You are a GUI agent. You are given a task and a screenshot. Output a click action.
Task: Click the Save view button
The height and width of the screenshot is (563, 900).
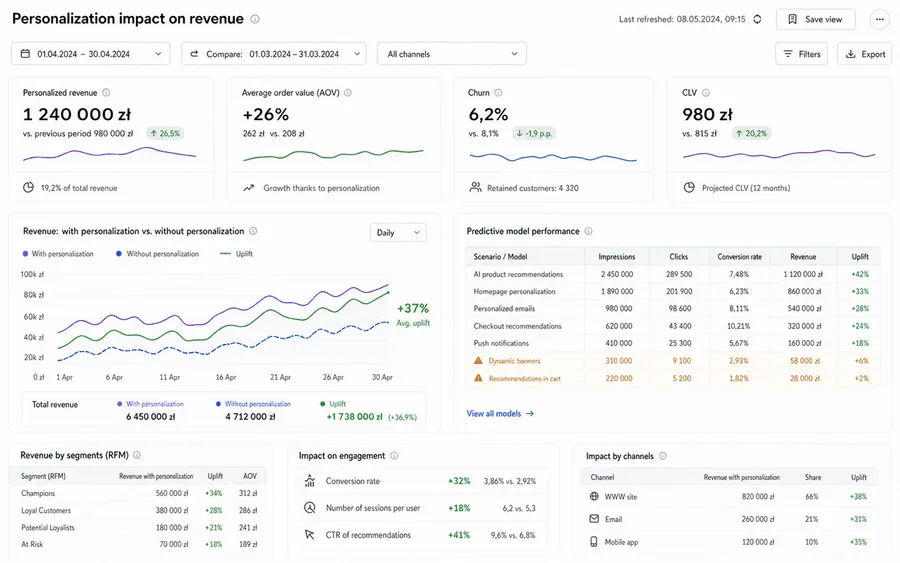coord(816,20)
